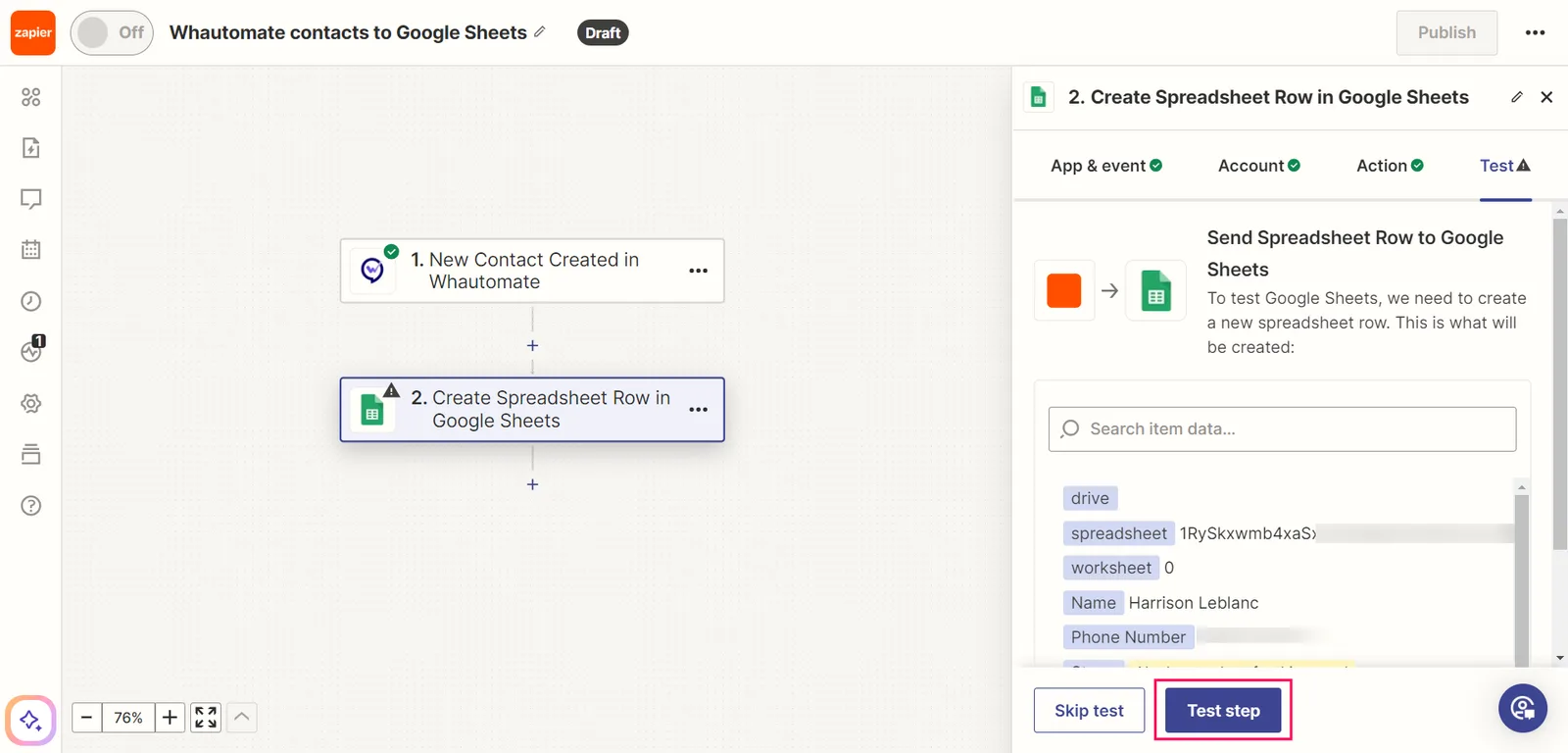1568x753 pixels.
Task: Click the Test step button
Action: 1223,711
